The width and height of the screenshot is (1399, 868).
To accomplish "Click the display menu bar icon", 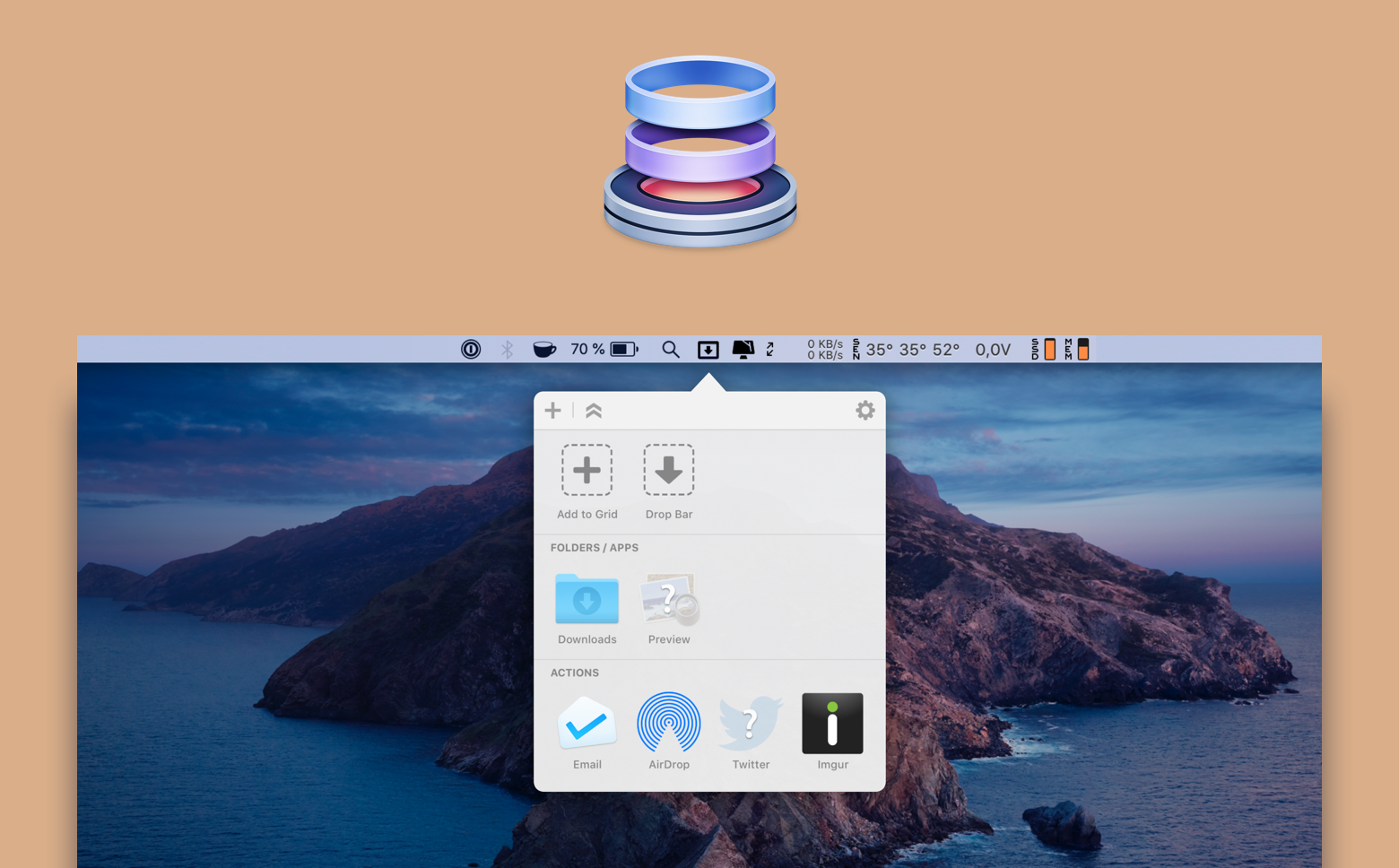I will pyautogui.click(x=743, y=350).
